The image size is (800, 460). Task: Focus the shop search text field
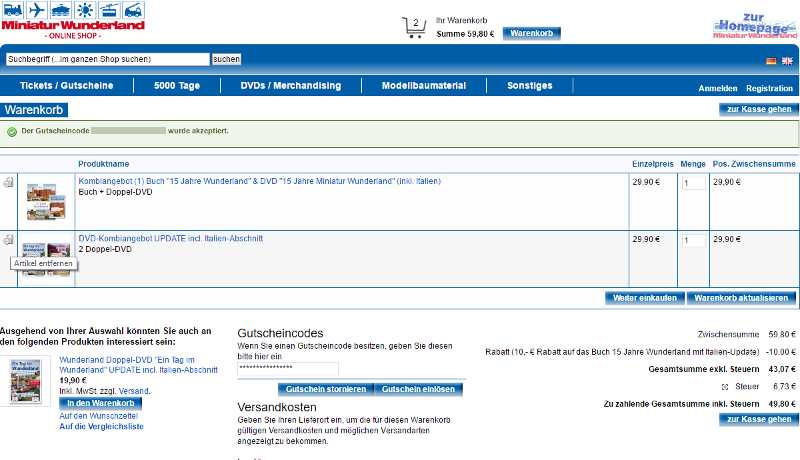pos(107,59)
